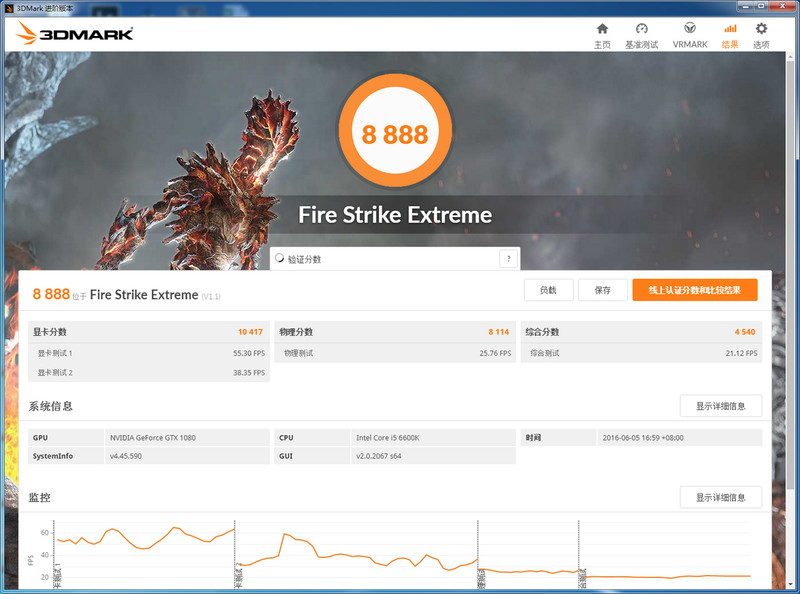The width and height of the screenshot is (800, 594).
Task: Toggle the 验证分数 verification indicator
Action: click(282, 257)
